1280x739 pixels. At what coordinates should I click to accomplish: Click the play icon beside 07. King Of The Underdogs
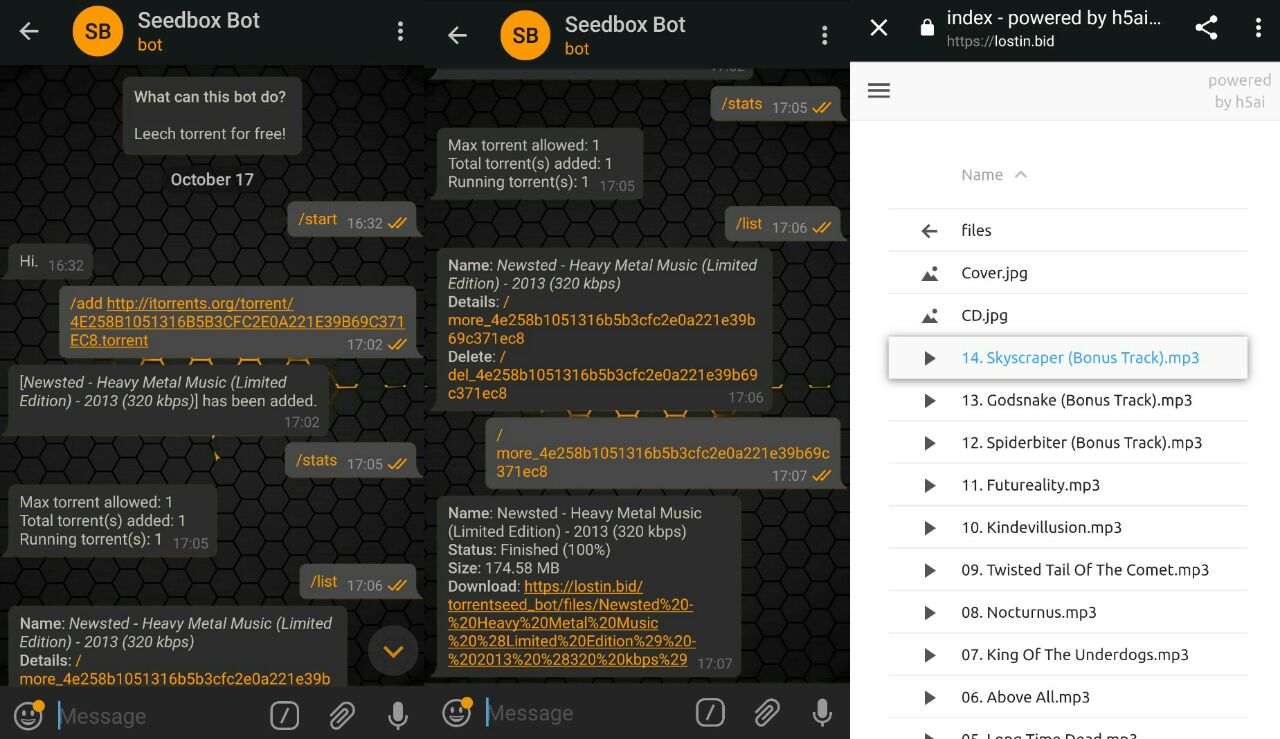click(929, 655)
